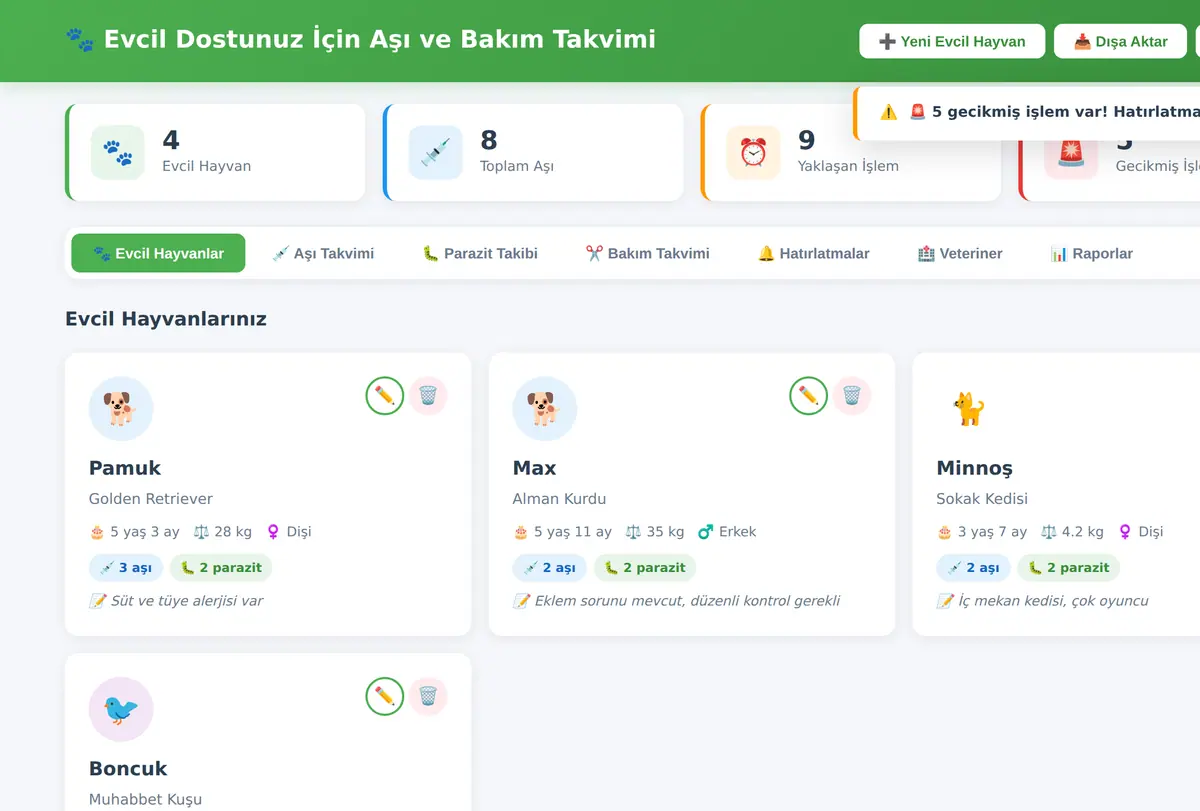Click the Dışa Aktar button
Screen dimensions: 1200x811
tap(1120, 42)
